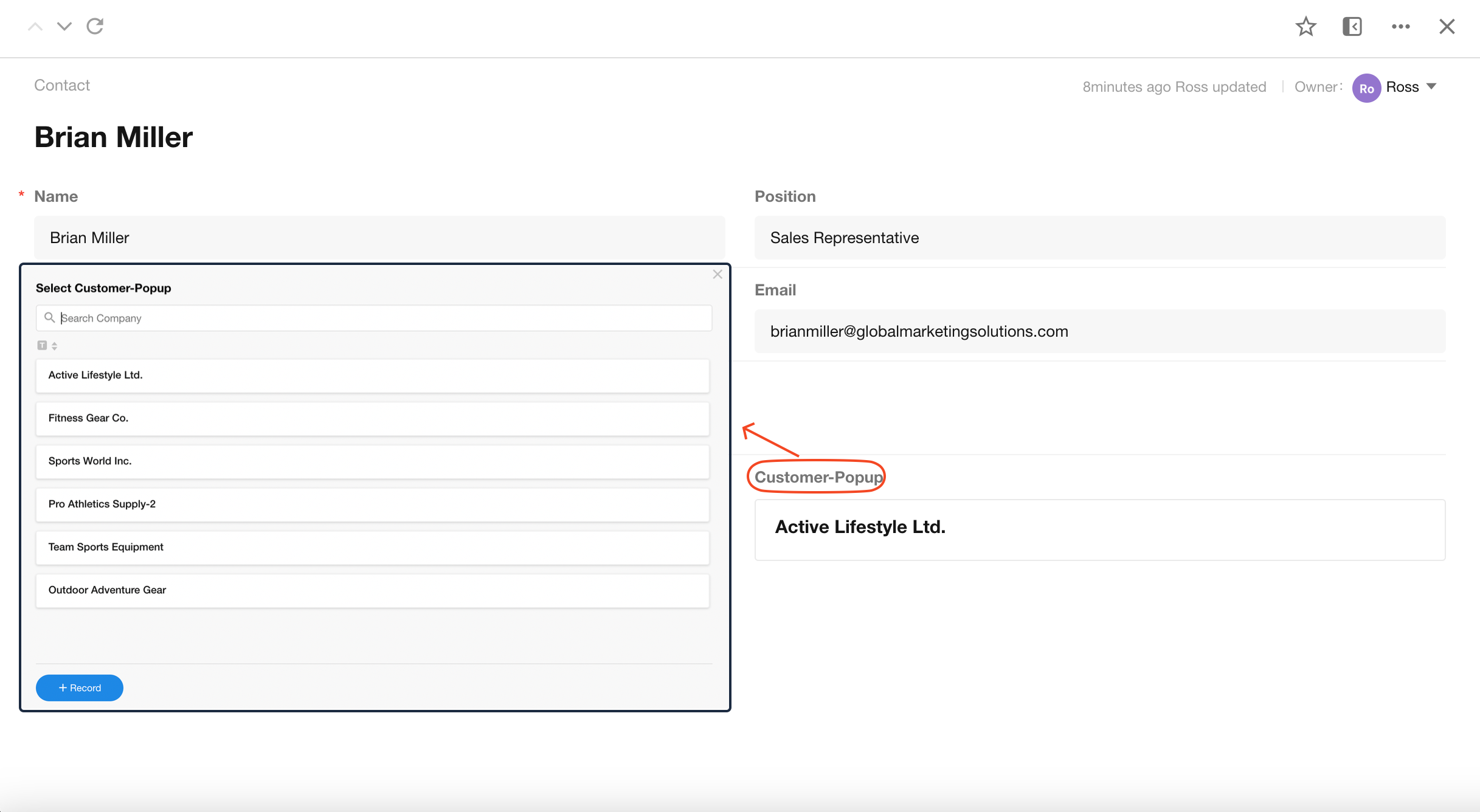
Task: Focus the Search Company input field
Action: pos(383,318)
